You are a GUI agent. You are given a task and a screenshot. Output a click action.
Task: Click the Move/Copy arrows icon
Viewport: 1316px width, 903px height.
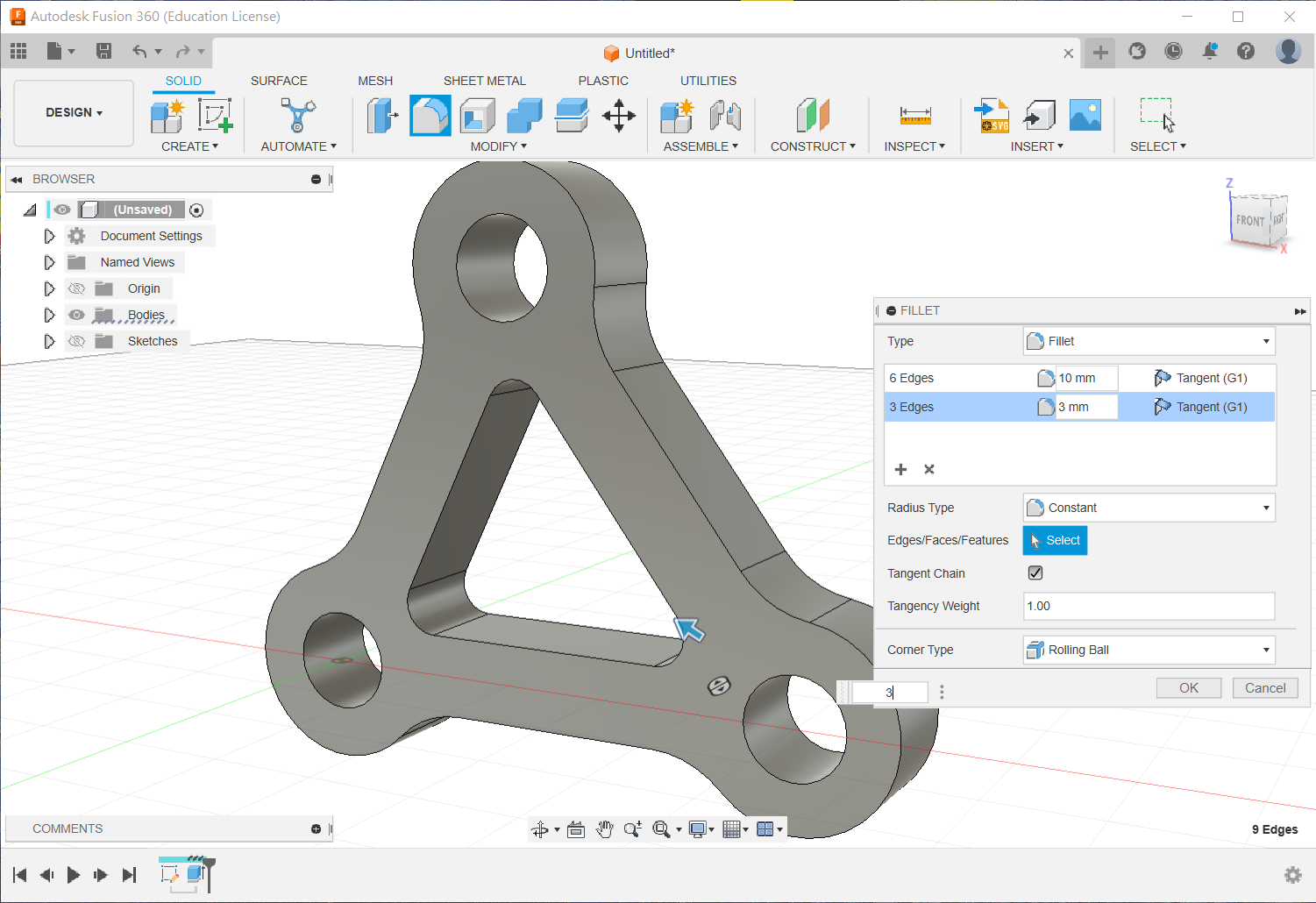tap(619, 116)
